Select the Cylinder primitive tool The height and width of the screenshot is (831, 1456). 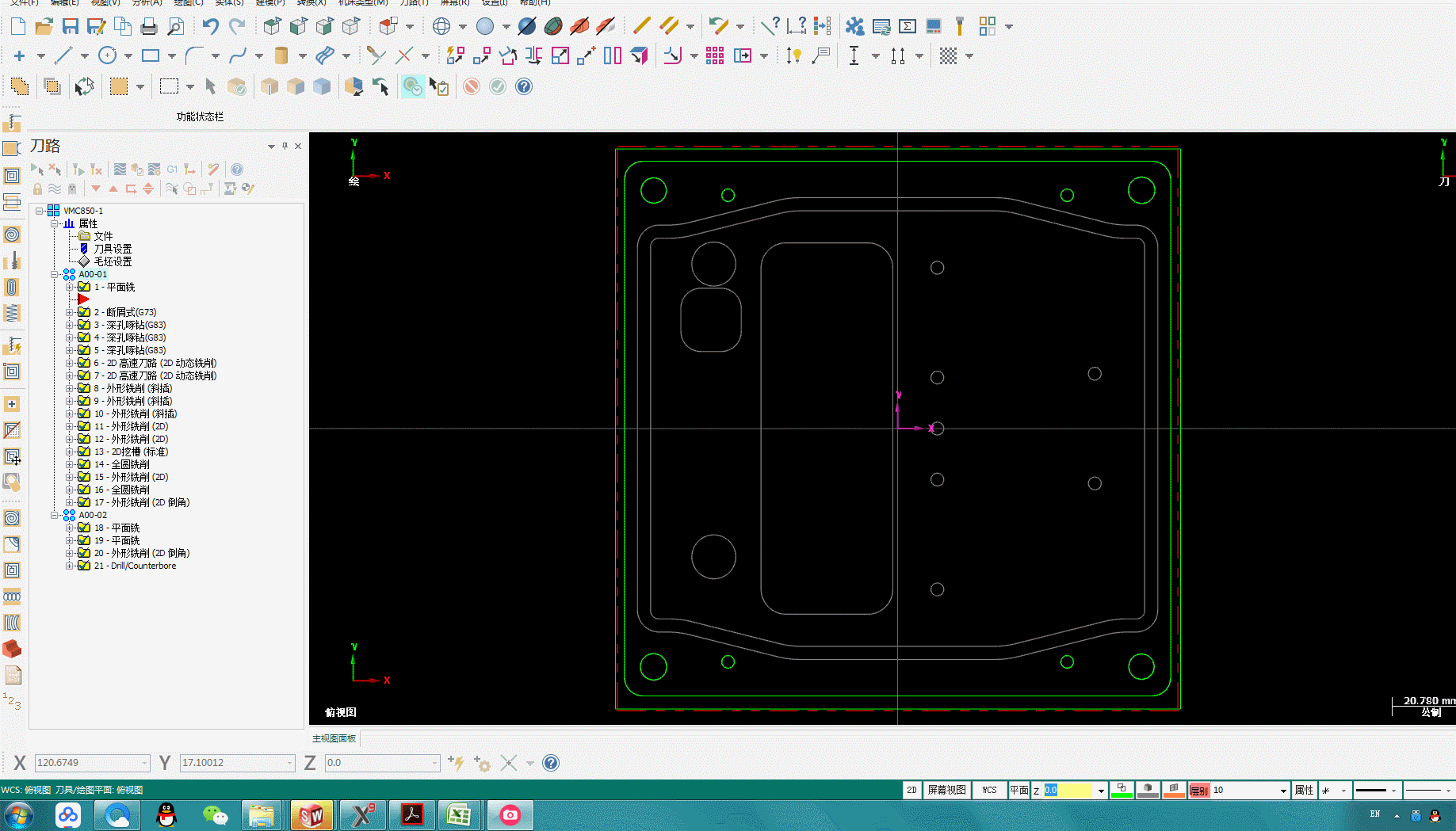coord(281,55)
